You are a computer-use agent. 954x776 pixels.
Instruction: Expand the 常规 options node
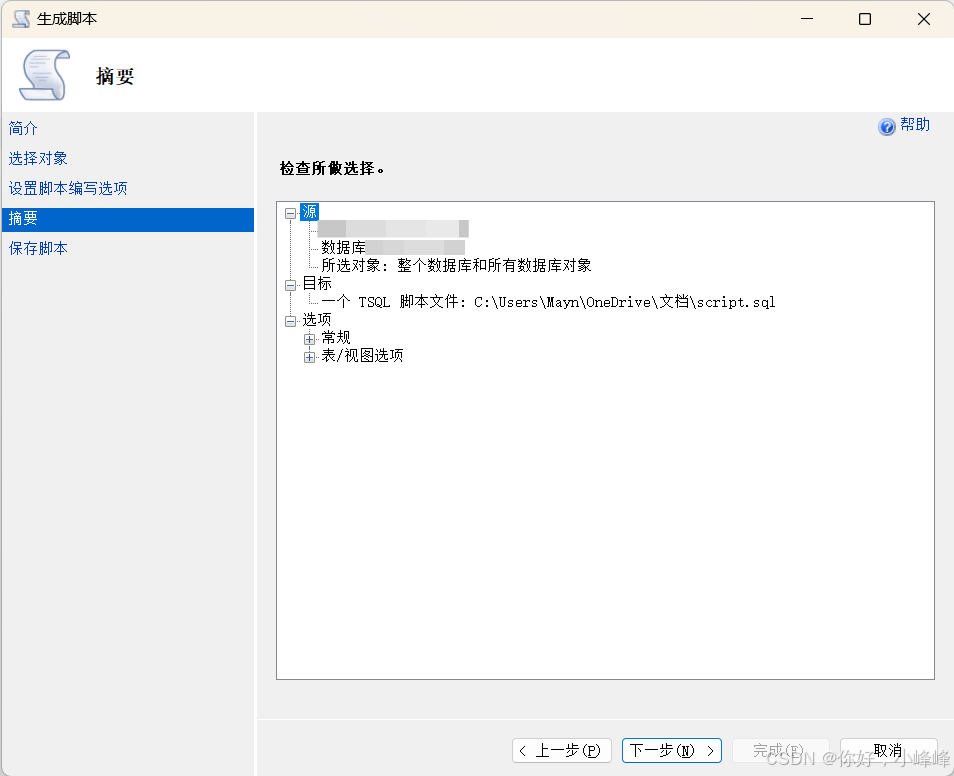coord(310,337)
